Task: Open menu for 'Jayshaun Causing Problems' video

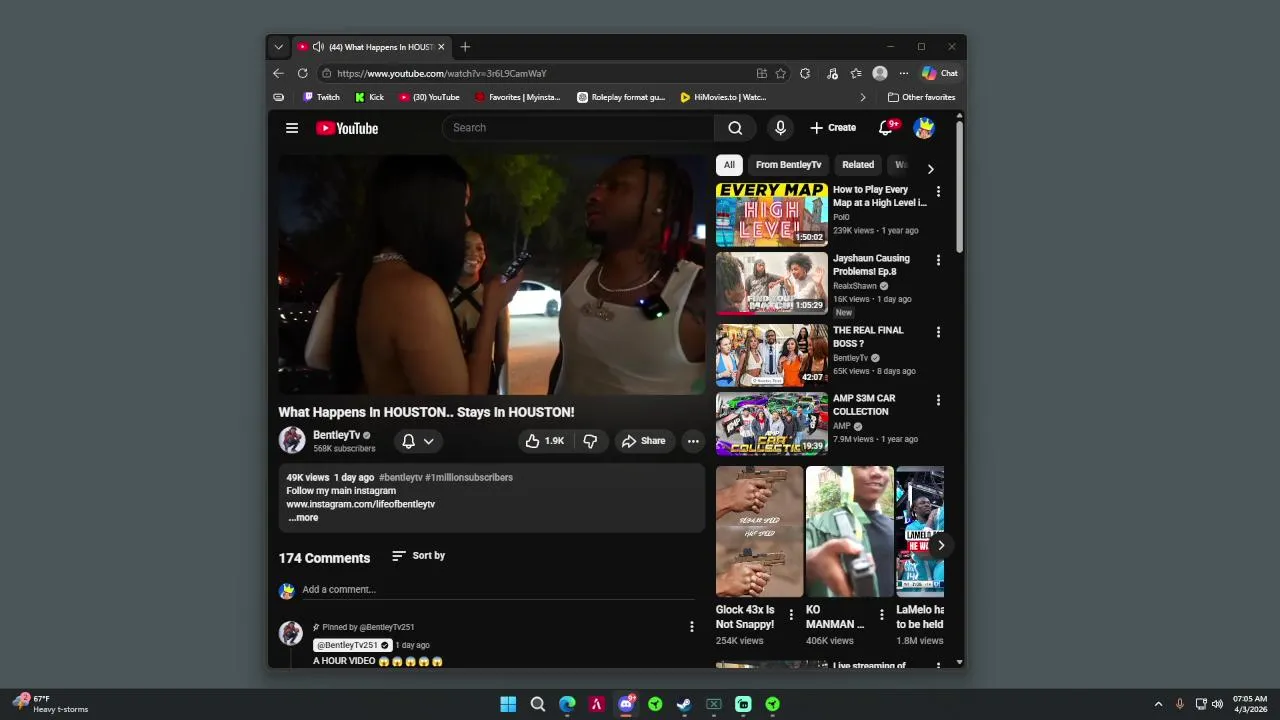Action: (x=938, y=261)
